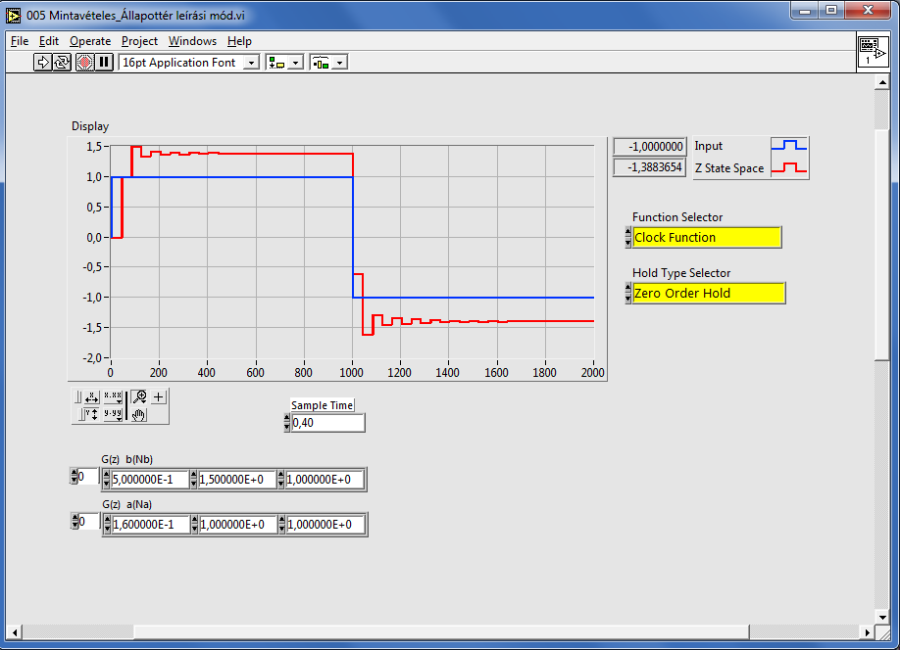The width and height of the screenshot is (900, 650).
Task: Activate the graph pan hand tool
Action: (139, 414)
